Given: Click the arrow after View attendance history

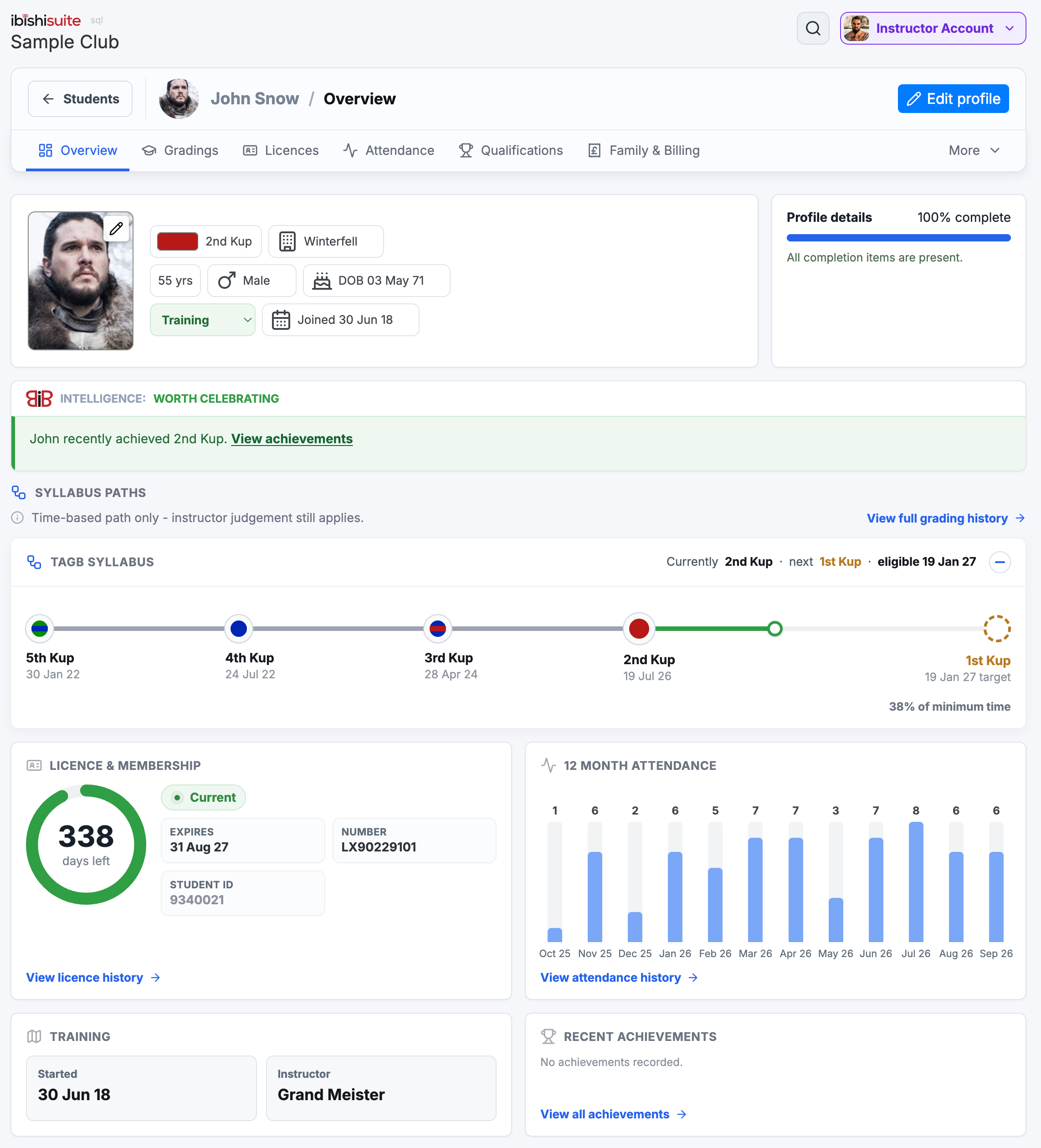Looking at the screenshot, I should (x=693, y=978).
